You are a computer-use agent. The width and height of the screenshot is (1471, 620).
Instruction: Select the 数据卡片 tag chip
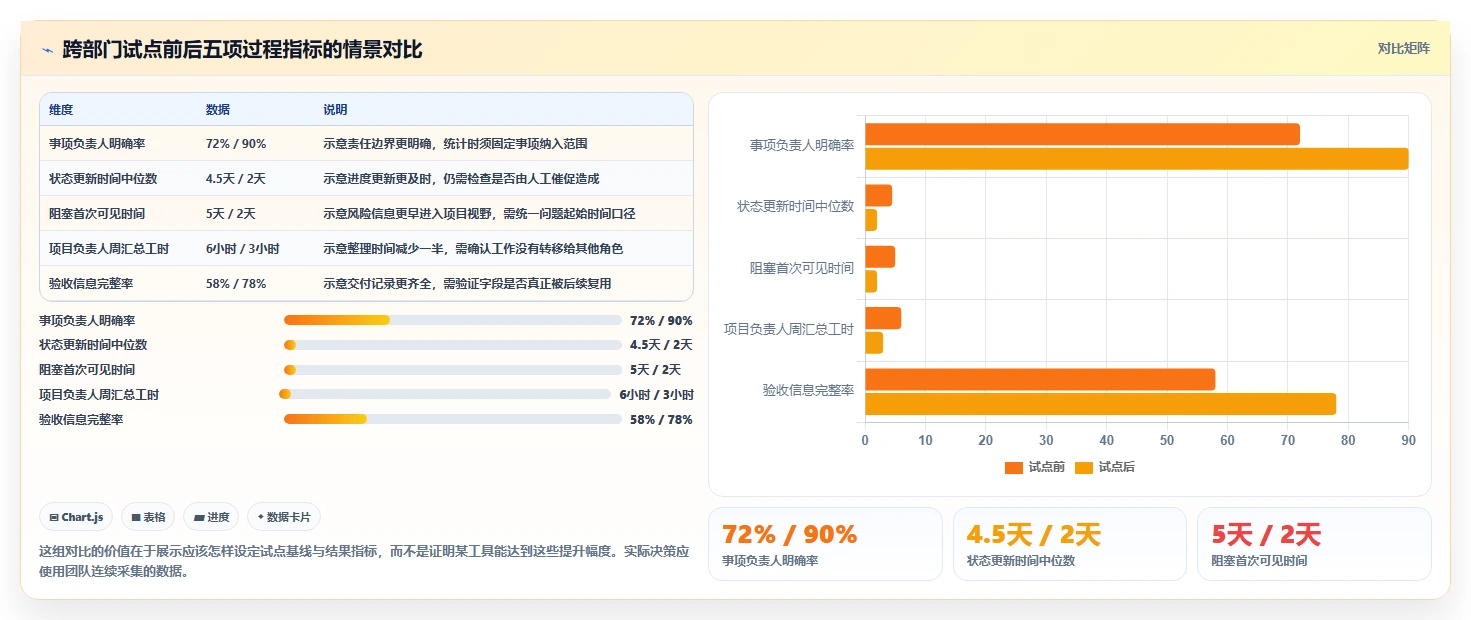click(x=284, y=517)
